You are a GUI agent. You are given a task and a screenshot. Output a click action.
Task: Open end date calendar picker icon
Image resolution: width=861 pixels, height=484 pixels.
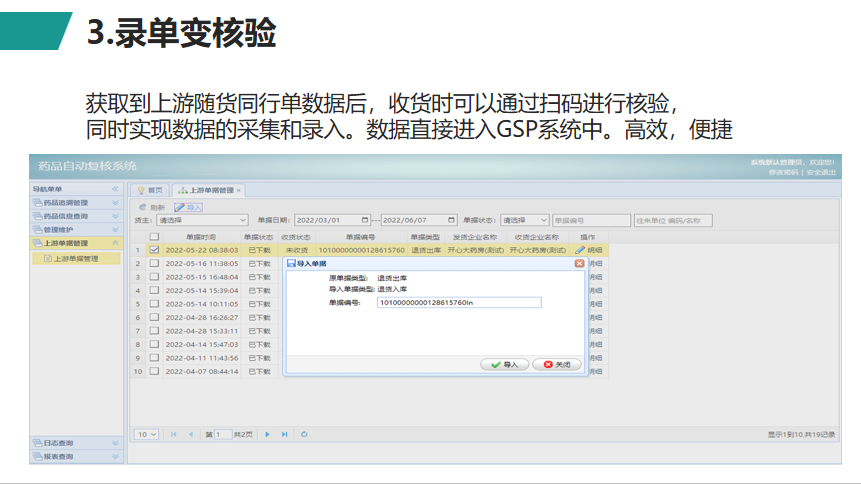click(453, 220)
